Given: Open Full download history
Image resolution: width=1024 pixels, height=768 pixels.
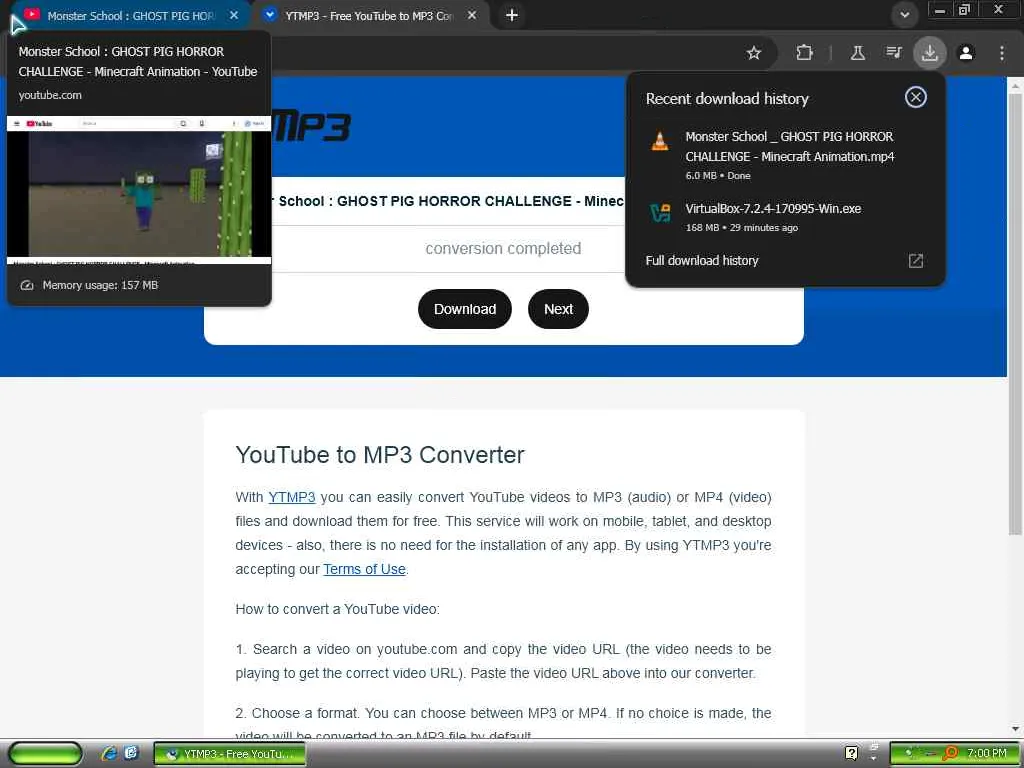Looking at the screenshot, I should pos(785,261).
